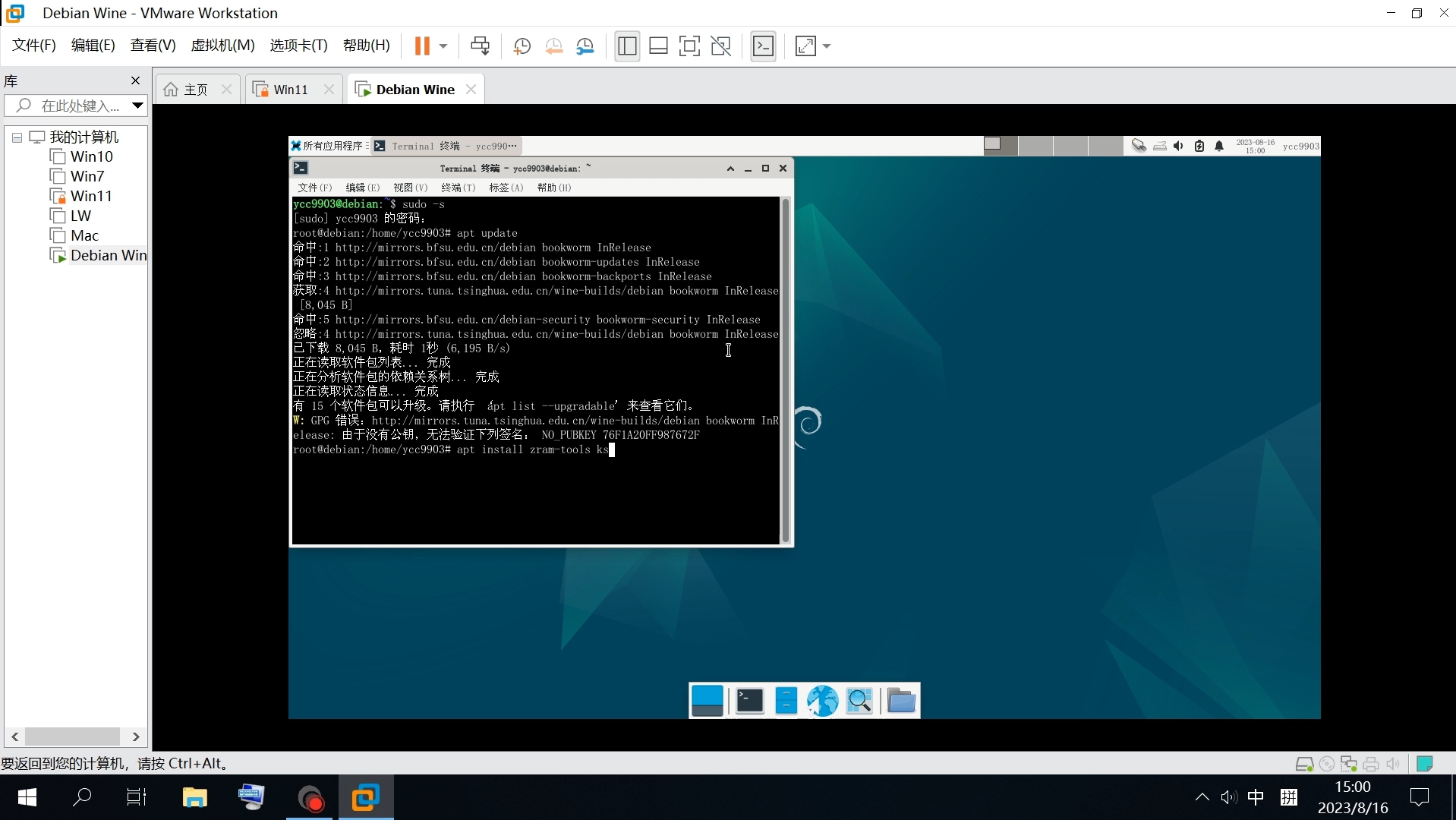Launch terminal emulator from the dock
Screen dimensions: 1456x820
[750, 701]
